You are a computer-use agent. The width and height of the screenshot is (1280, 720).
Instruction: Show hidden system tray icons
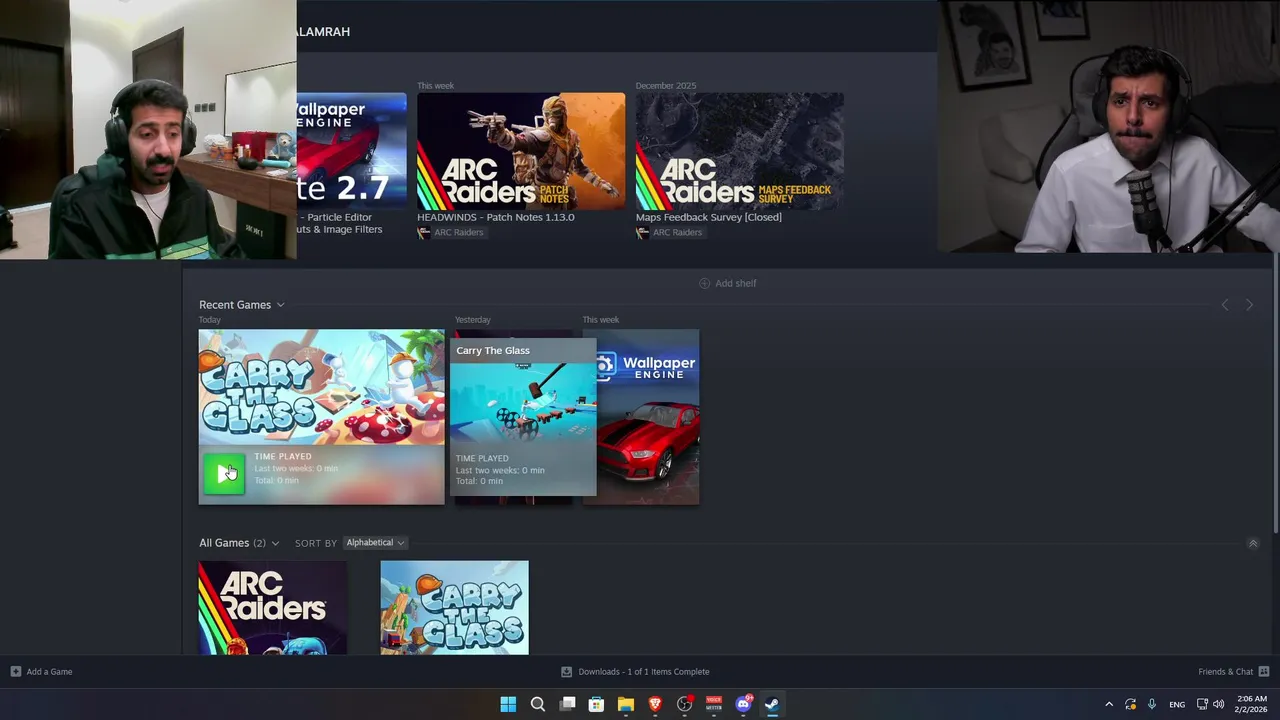pyautogui.click(x=1109, y=704)
